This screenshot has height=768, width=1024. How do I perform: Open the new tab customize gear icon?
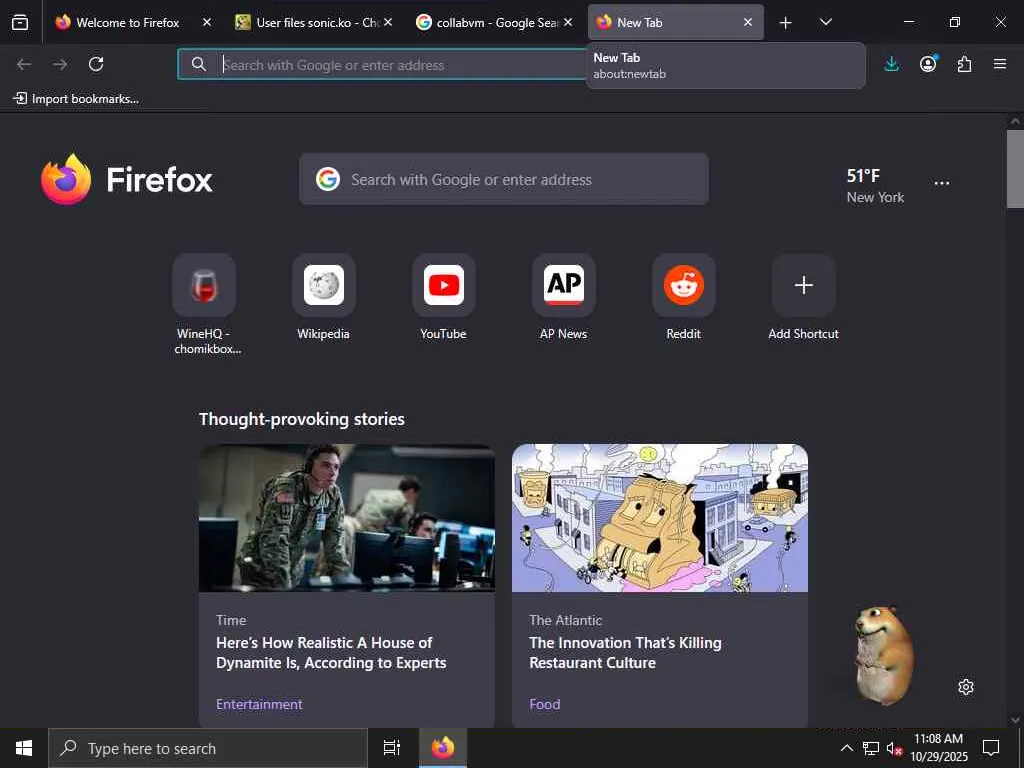pos(966,687)
